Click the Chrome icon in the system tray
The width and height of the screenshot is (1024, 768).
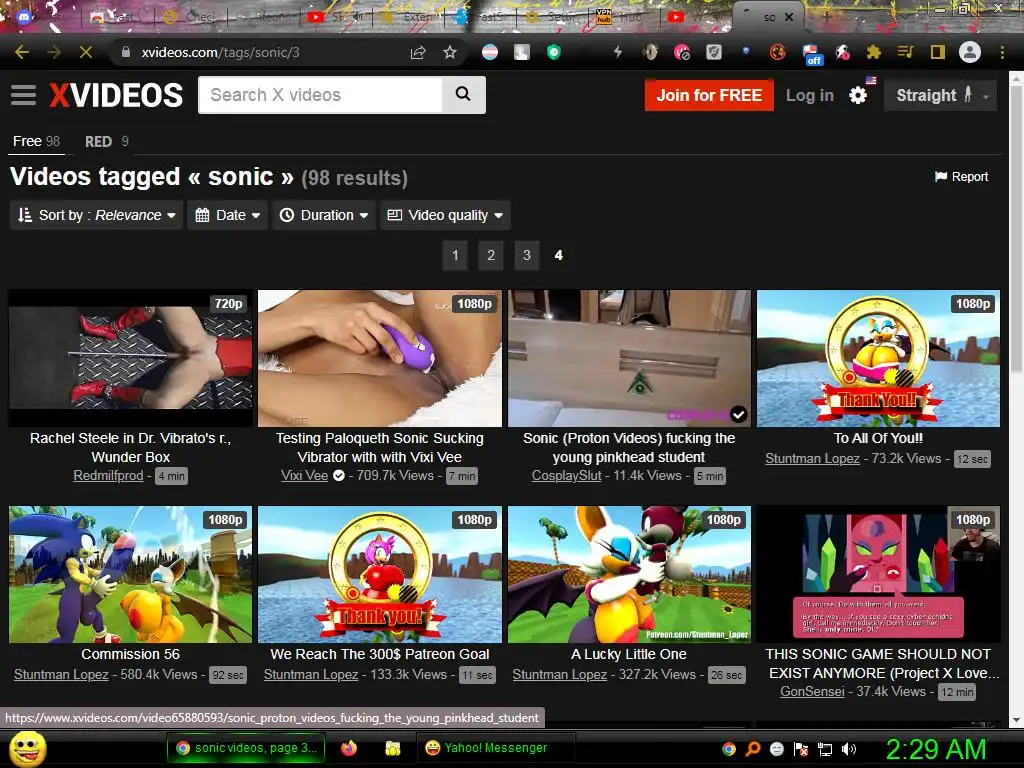tap(729, 749)
